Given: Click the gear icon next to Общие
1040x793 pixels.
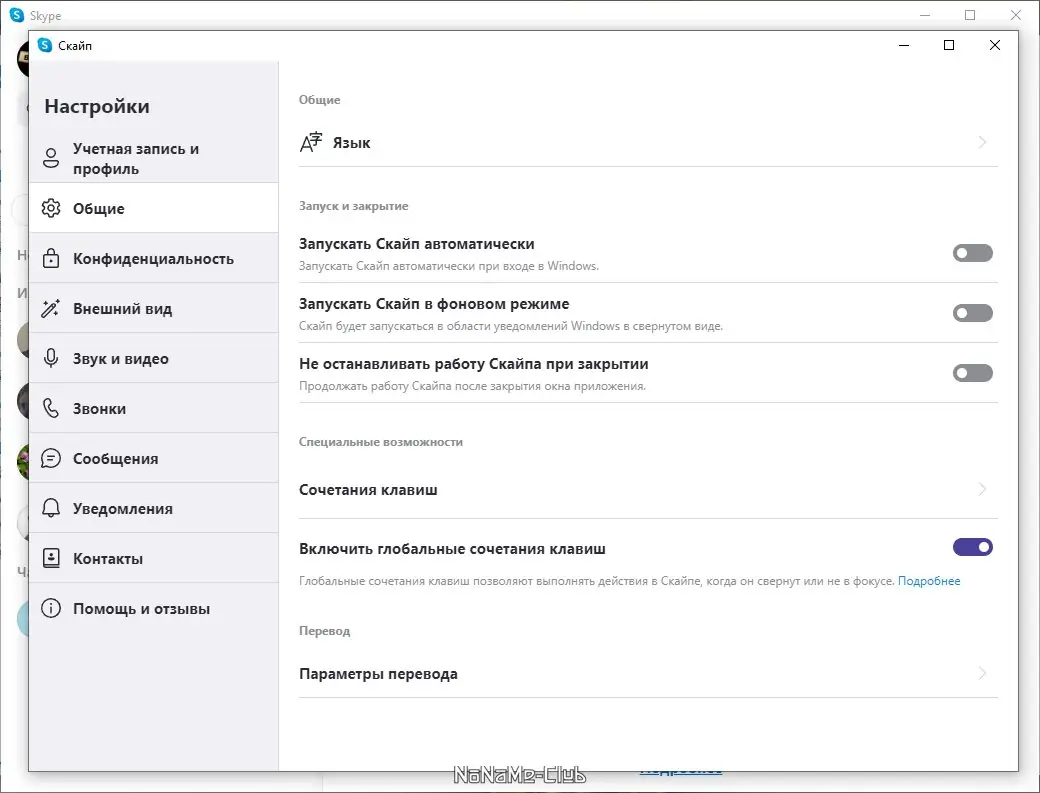Looking at the screenshot, I should point(51,208).
